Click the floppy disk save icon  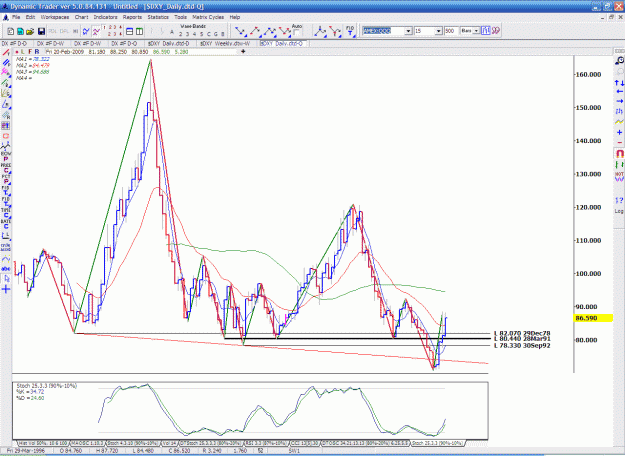pos(41,31)
